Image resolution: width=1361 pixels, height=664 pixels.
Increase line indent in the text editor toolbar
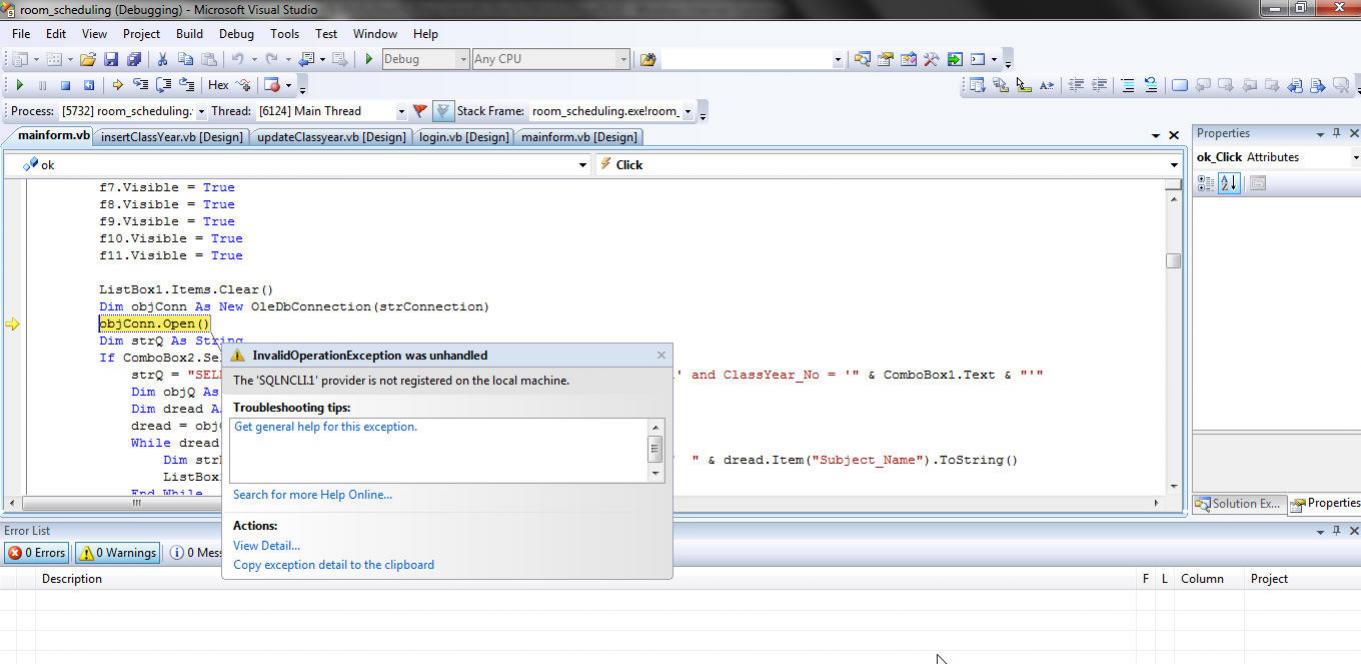(1099, 85)
